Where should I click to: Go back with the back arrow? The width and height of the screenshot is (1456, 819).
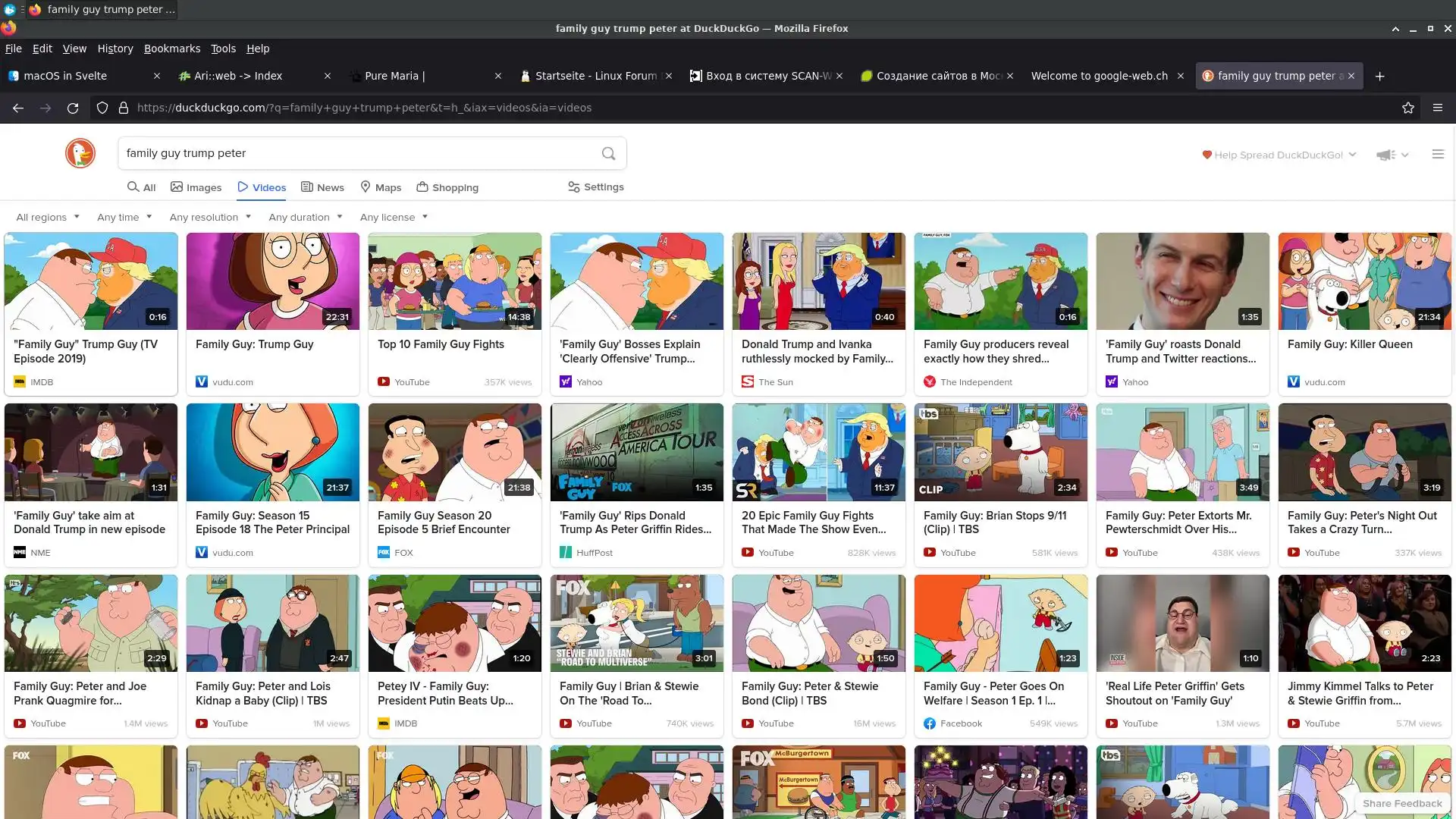(18, 108)
